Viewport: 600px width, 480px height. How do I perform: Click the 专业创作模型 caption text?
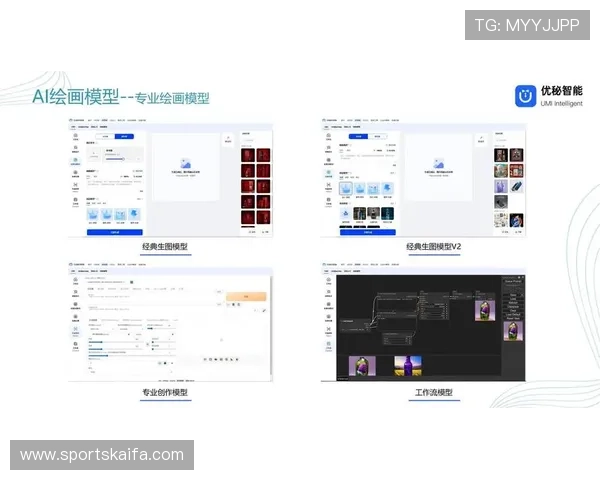165,392
